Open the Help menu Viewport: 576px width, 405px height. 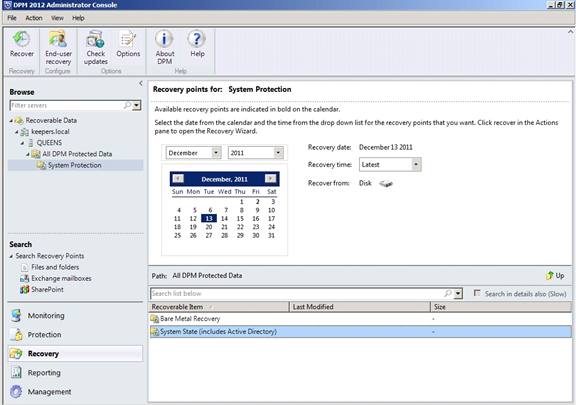(x=78, y=18)
